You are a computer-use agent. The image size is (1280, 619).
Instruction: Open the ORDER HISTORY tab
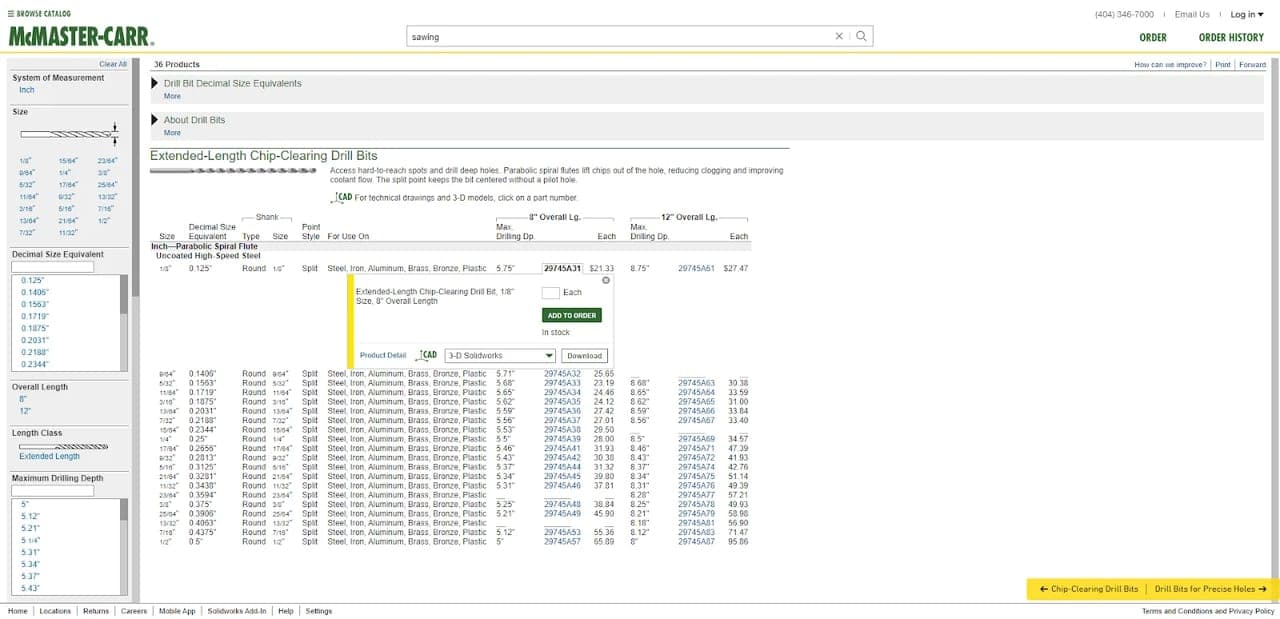[1231, 37]
